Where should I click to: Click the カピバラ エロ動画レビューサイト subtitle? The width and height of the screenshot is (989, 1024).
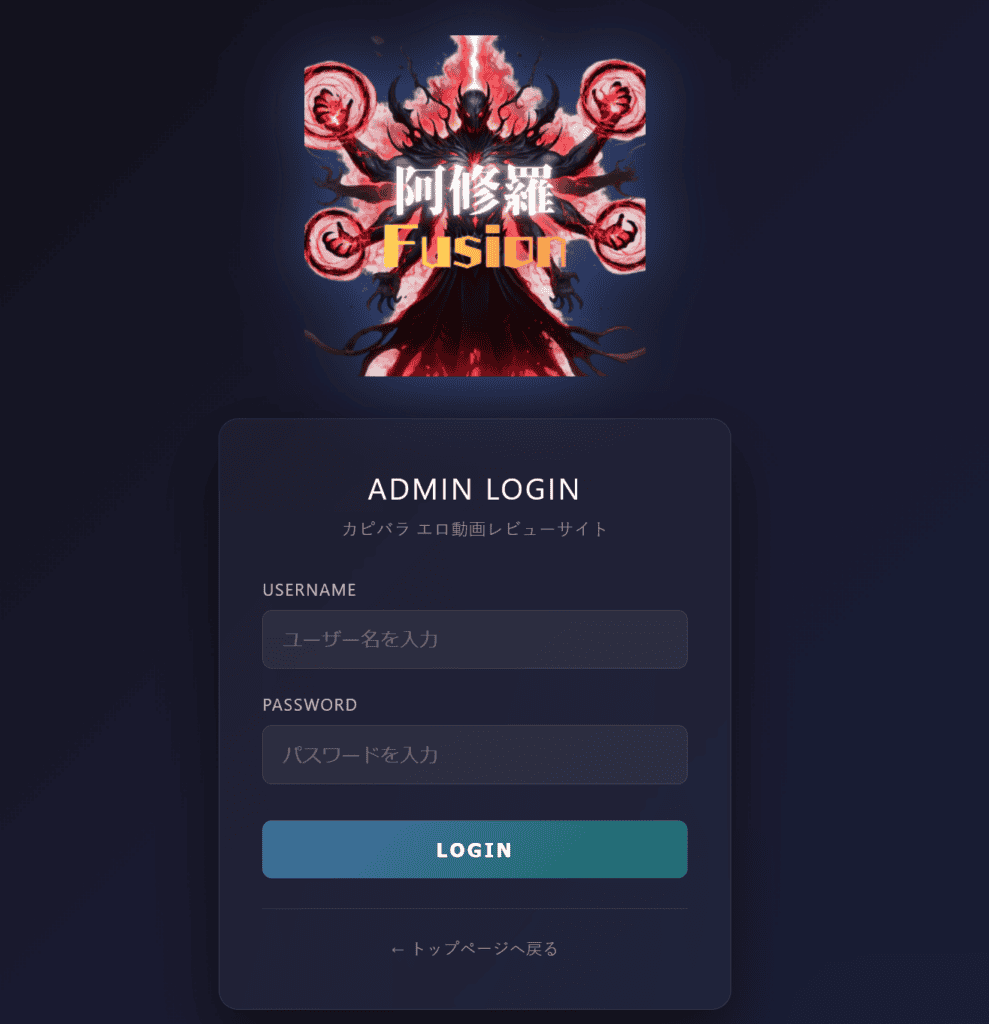(475, 528)
